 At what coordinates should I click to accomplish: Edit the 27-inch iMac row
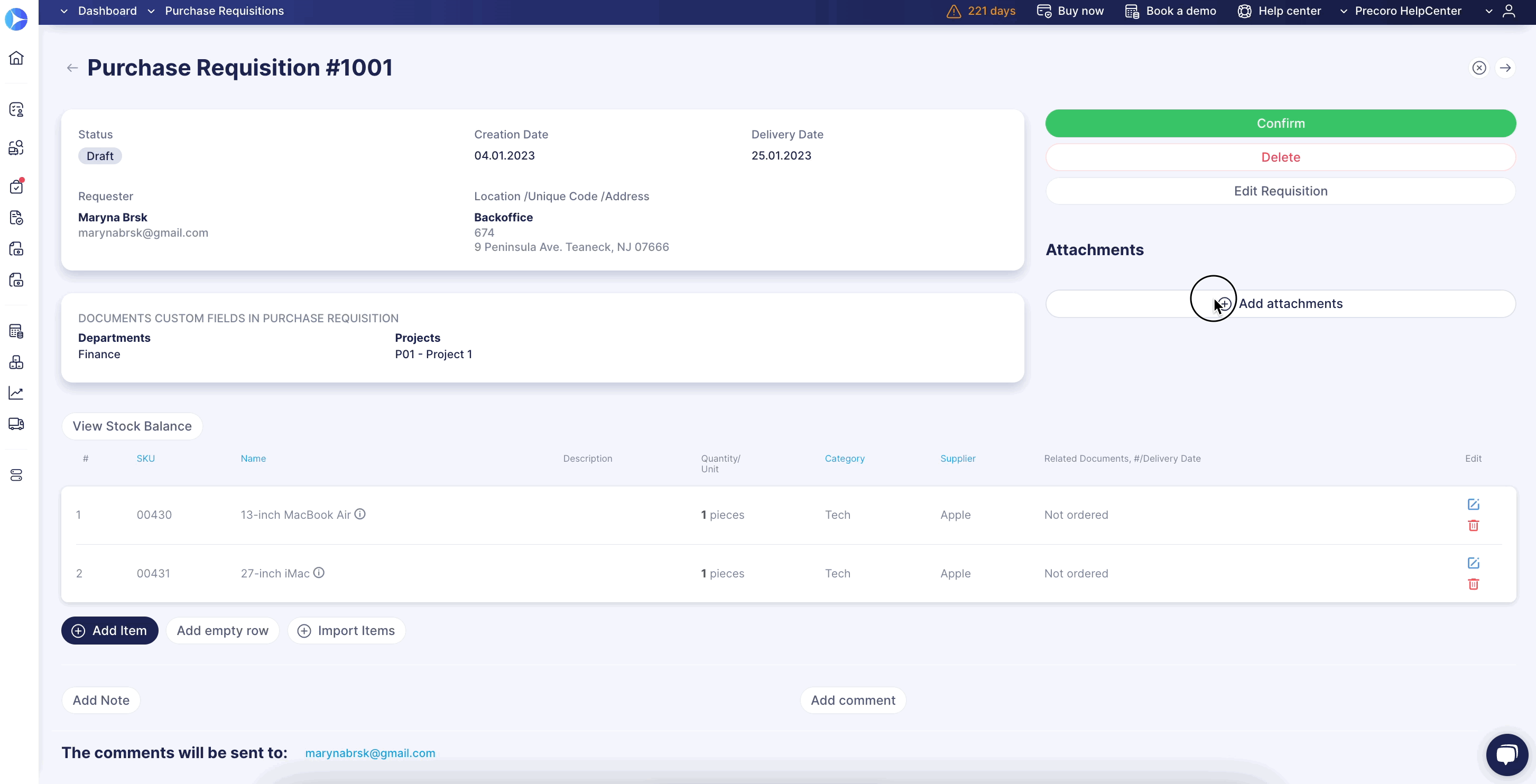pyautogui.click(x=1473, y=563)
